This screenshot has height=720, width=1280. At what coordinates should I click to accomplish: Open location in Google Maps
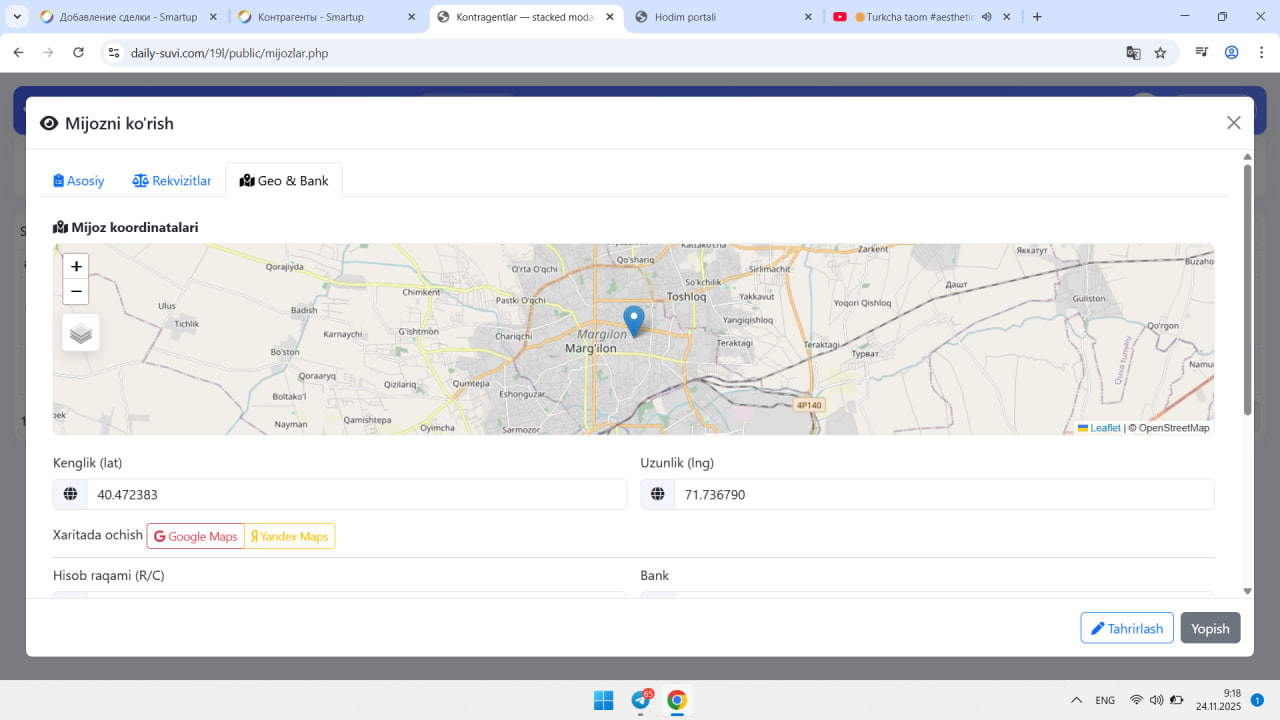pos(196,536)
